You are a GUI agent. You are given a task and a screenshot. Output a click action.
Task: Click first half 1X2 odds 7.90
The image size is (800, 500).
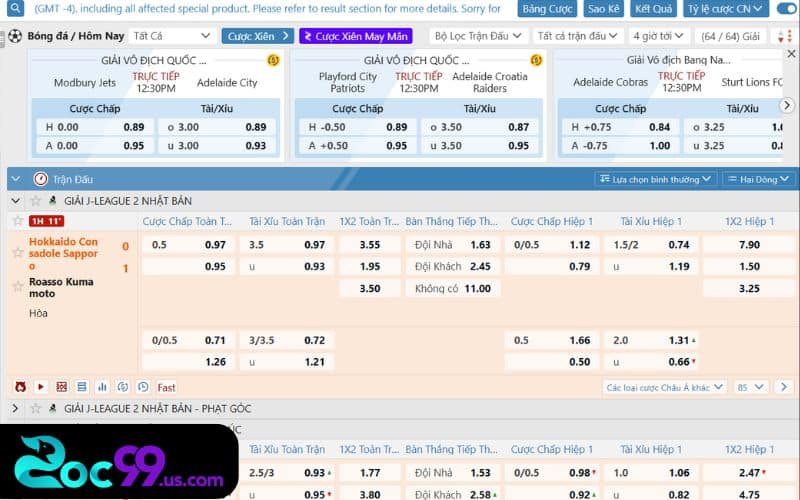pos(749,245)
